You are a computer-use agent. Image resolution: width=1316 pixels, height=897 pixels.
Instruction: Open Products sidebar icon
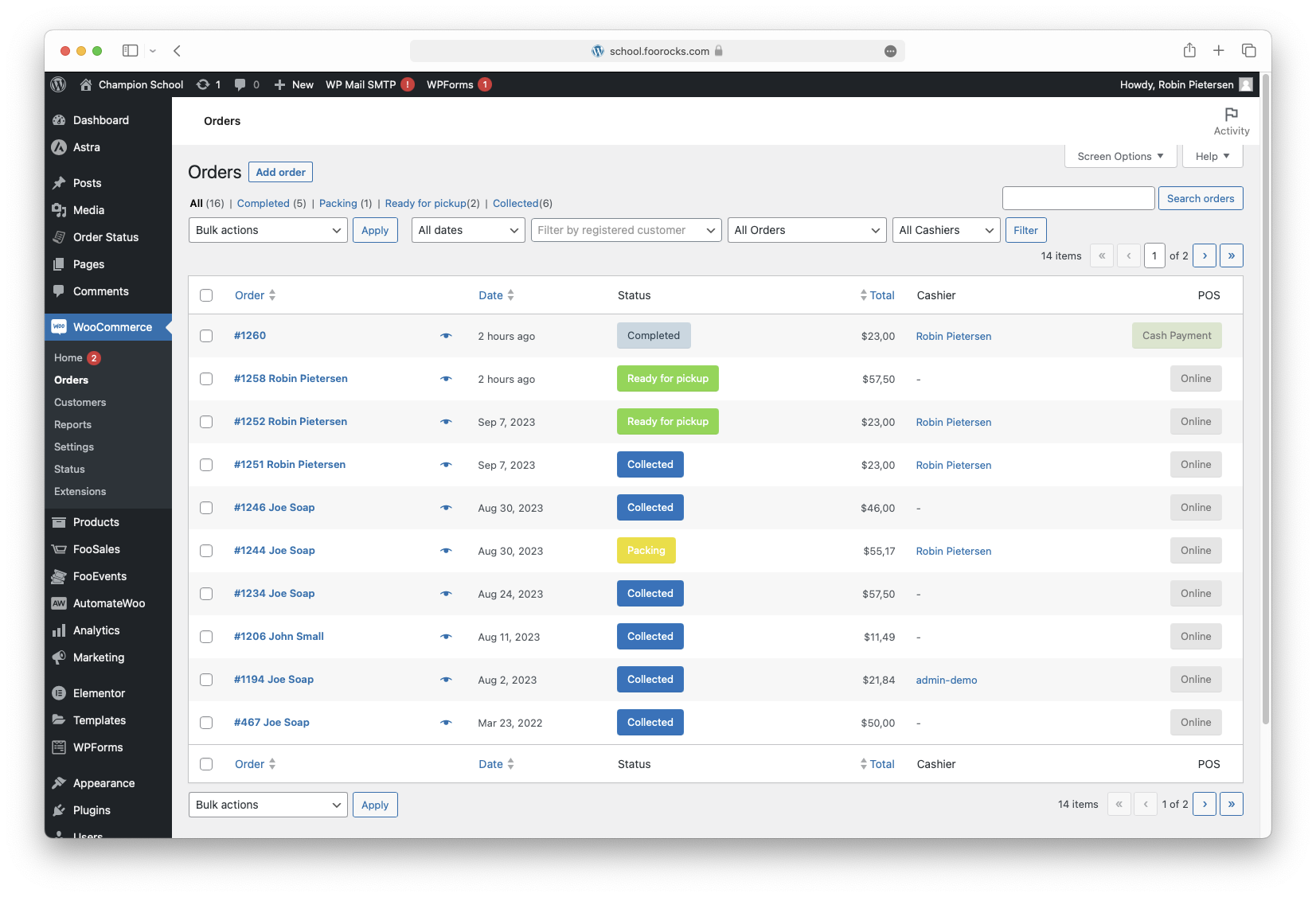[x=59, y=522]
